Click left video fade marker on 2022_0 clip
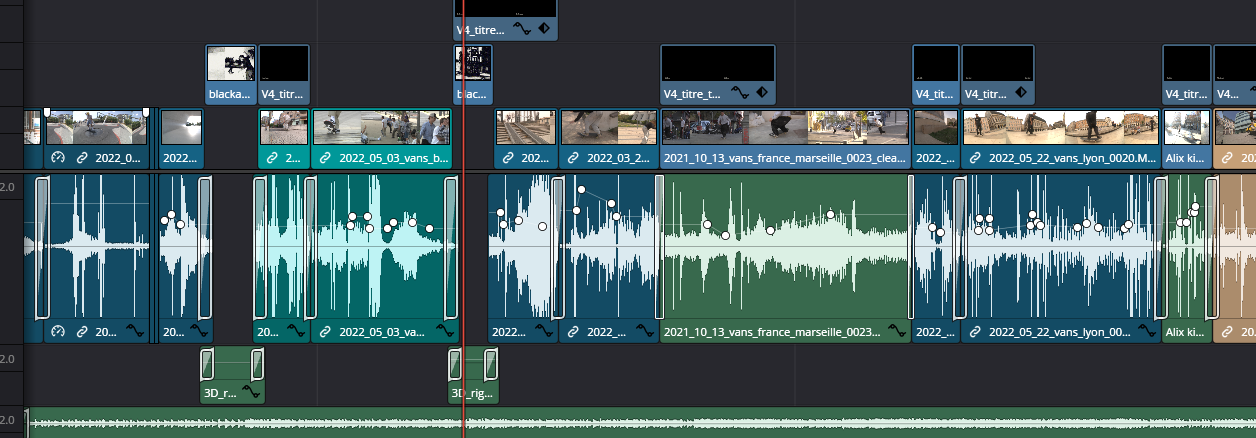This screenshot has height=438, width=1256. point(46,112)
